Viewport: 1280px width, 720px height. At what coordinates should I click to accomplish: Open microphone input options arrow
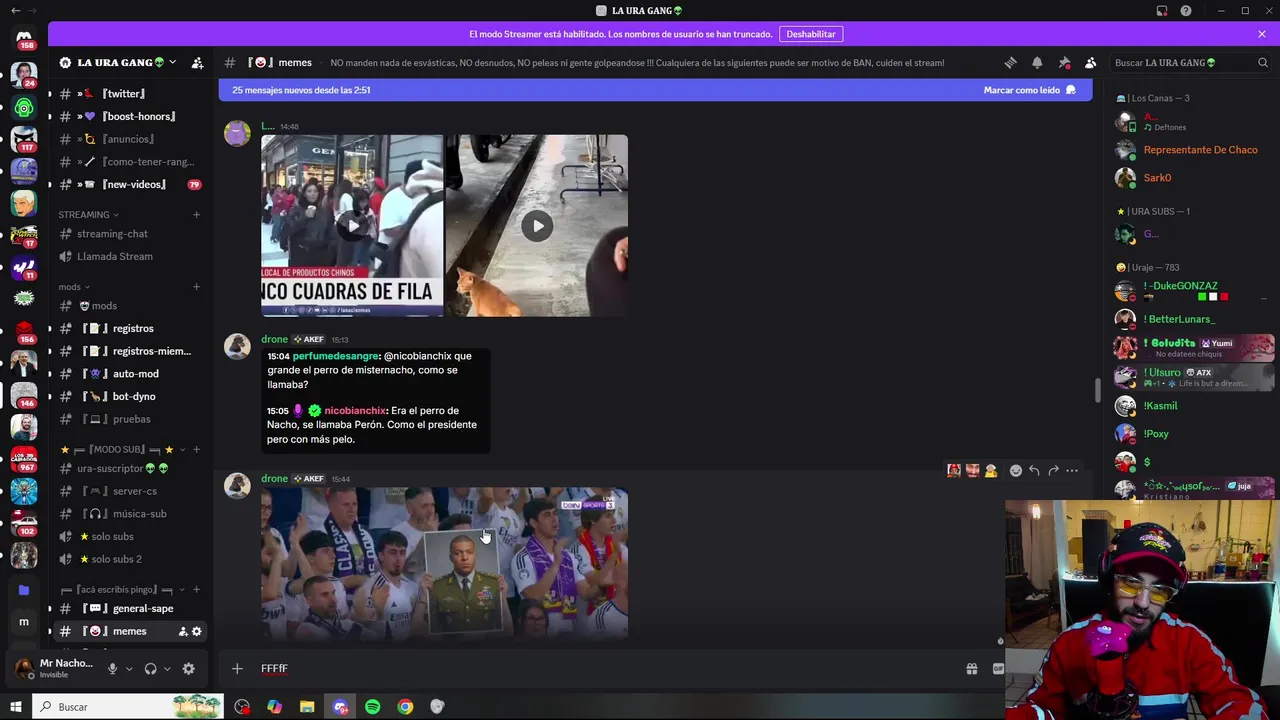tap(129, 668)
